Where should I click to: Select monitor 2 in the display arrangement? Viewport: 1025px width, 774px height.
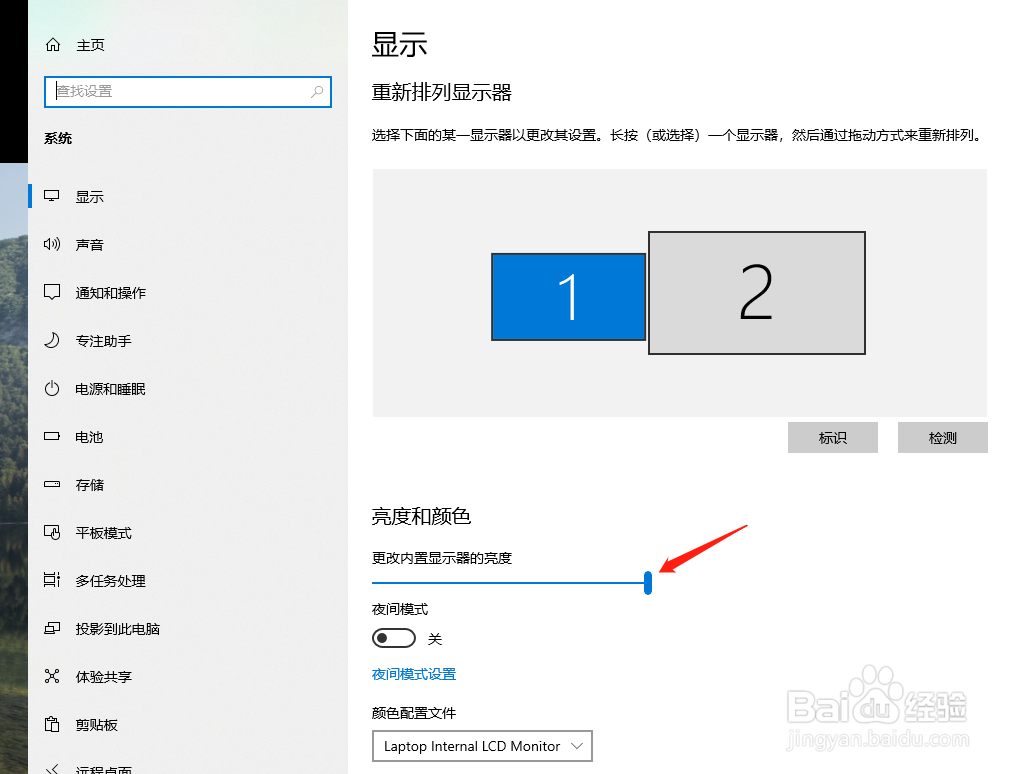pos(756,292)
